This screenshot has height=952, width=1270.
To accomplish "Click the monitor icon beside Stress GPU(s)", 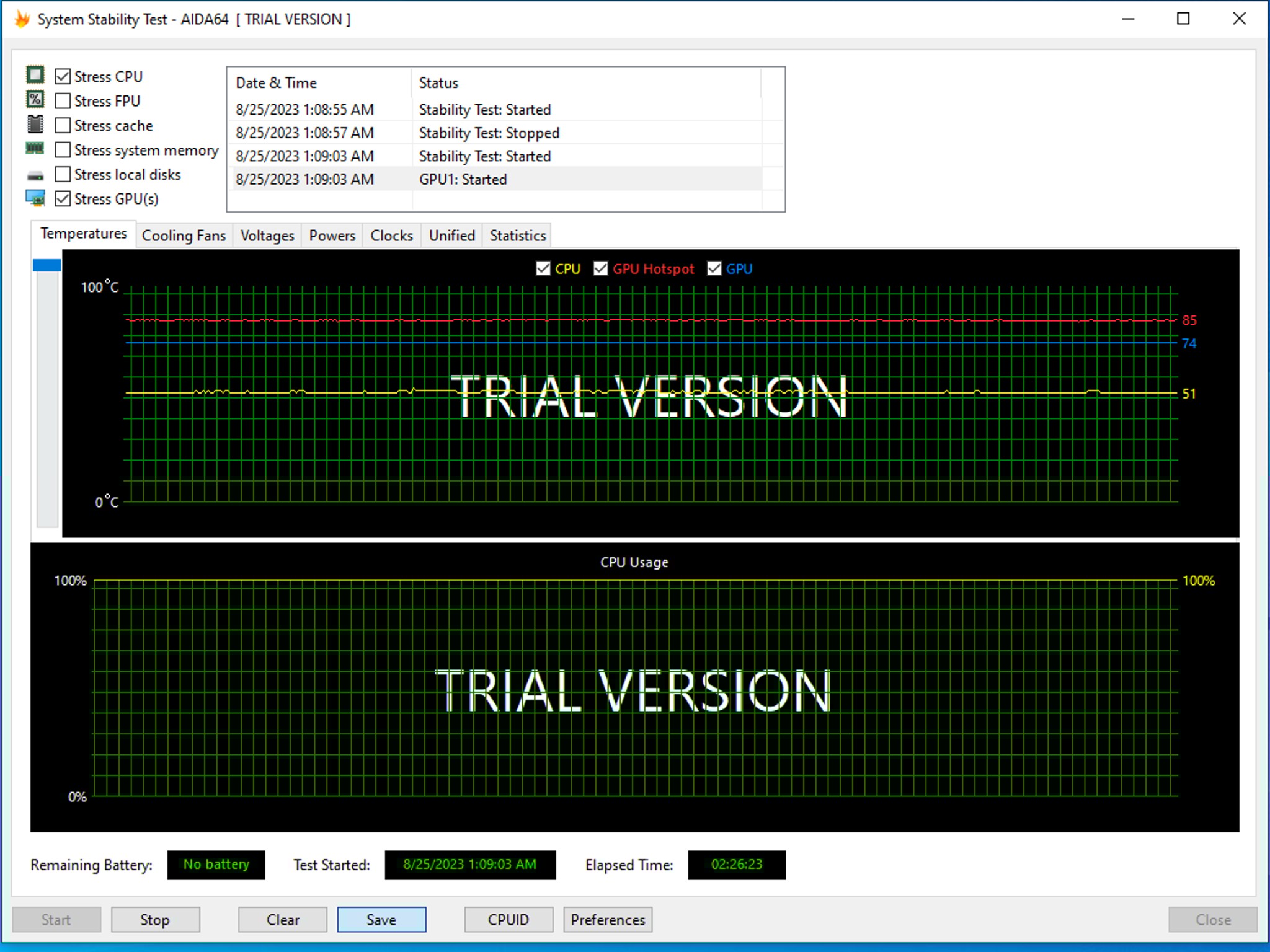I will coord(35,198).
